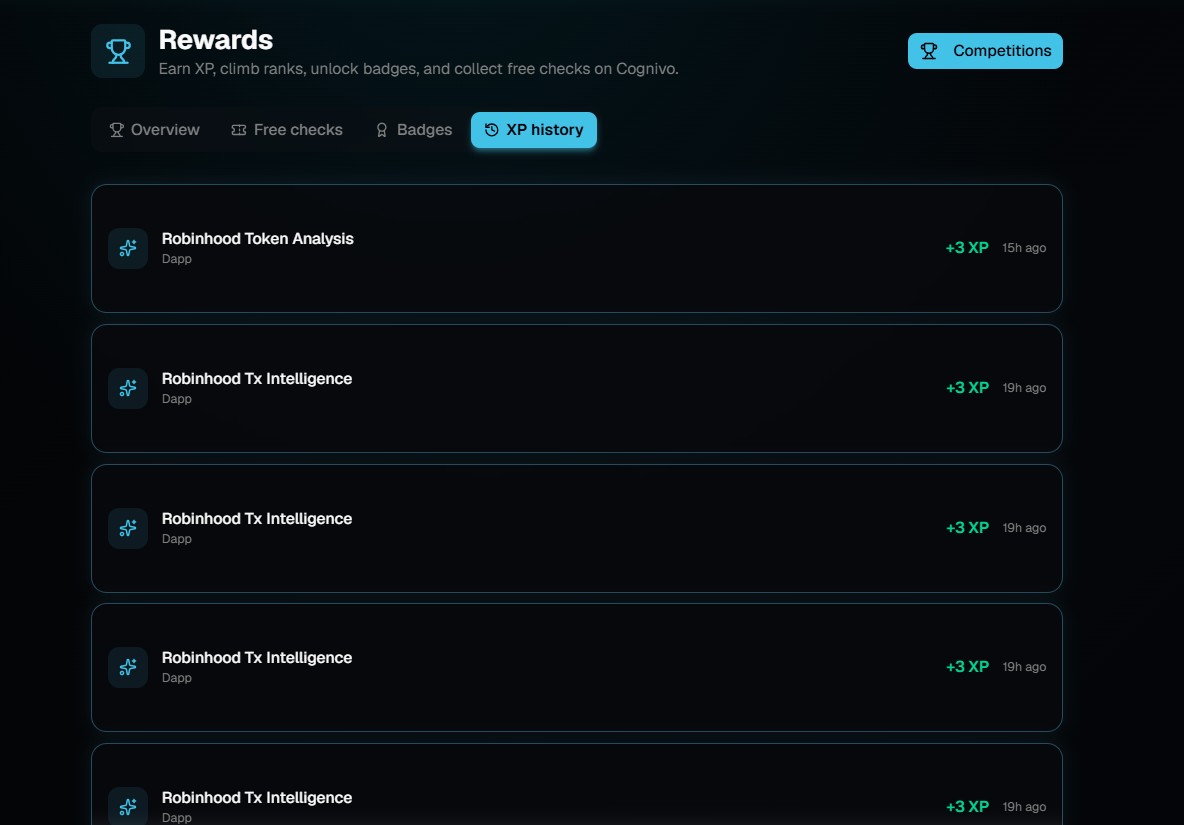Screen dimensions: 1184x825
Task: Switch to the Overview tab
Action: 155,130
